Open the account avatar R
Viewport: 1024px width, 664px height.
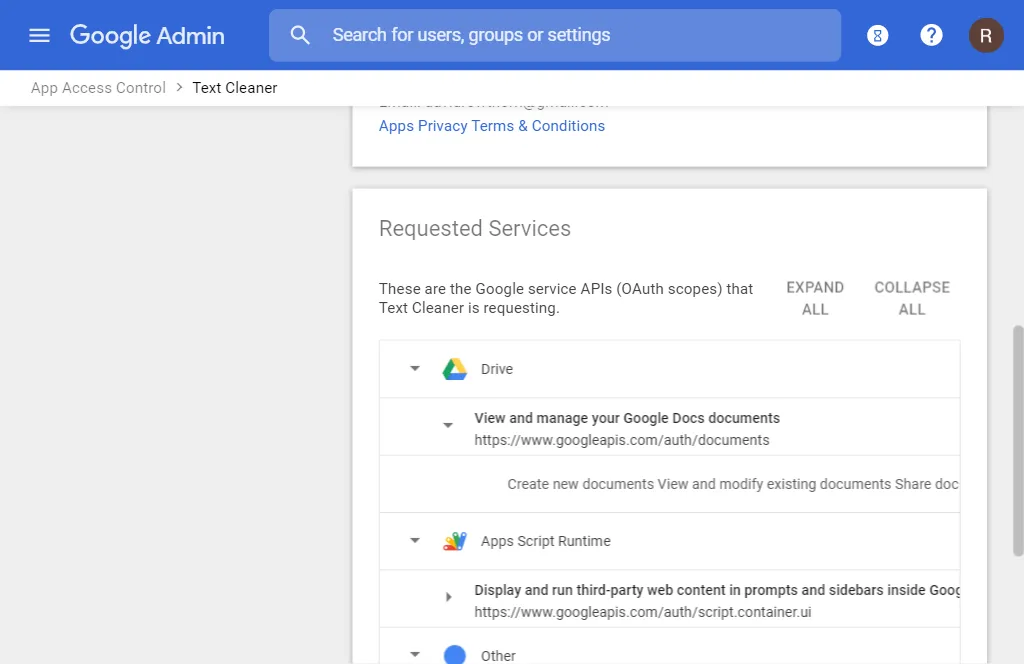985,35
